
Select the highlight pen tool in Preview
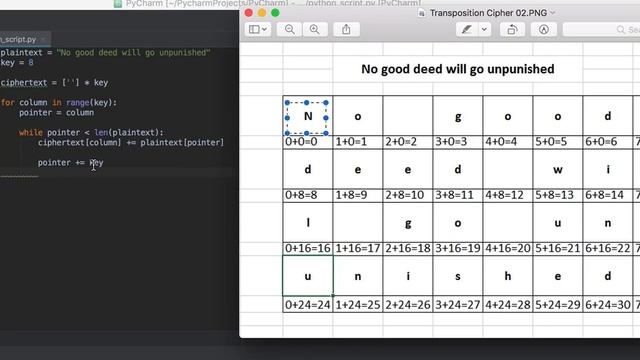[467, 29]
